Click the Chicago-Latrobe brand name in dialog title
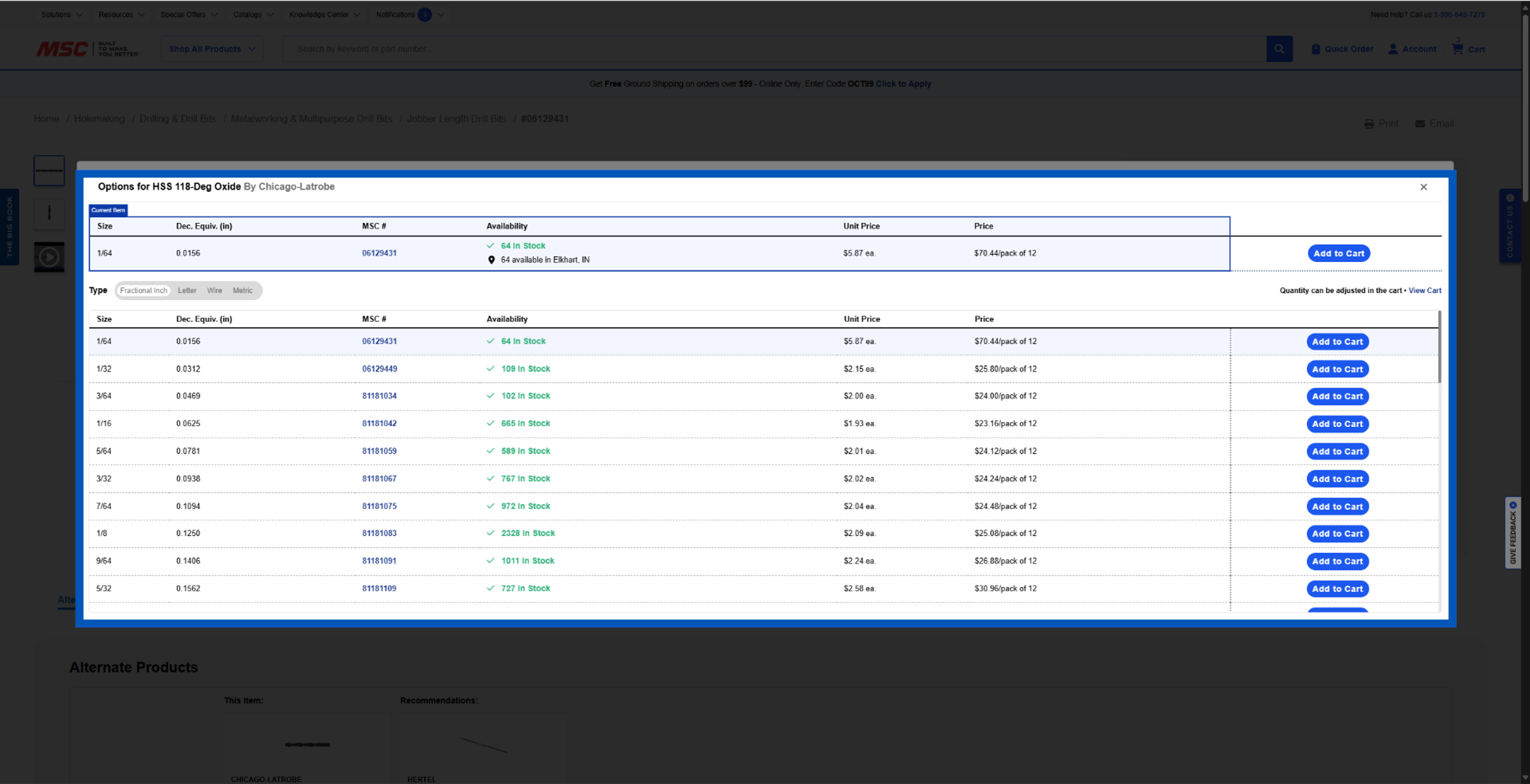The height and width of the screenshot is (784, 1530). [x=296, y=187]
